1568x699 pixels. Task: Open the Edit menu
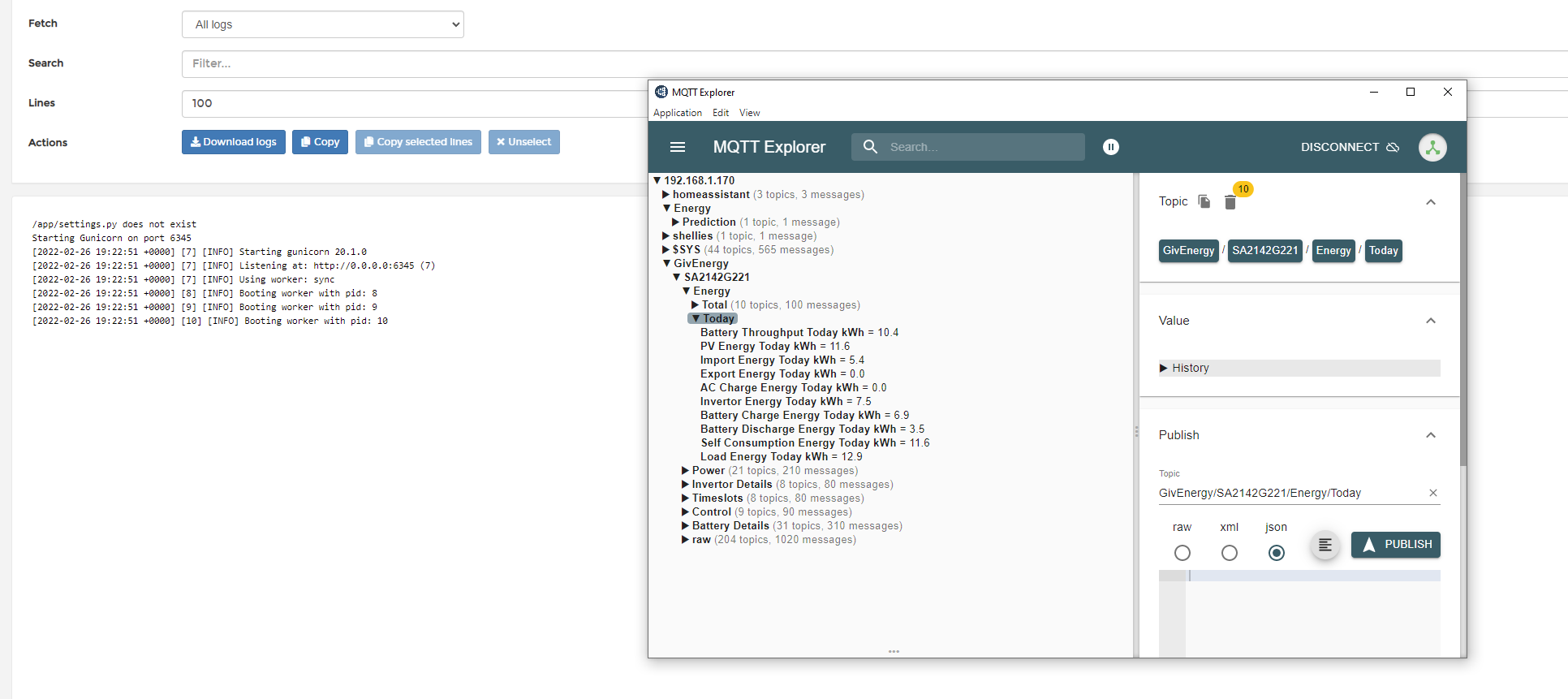click(x=721, y=113)
